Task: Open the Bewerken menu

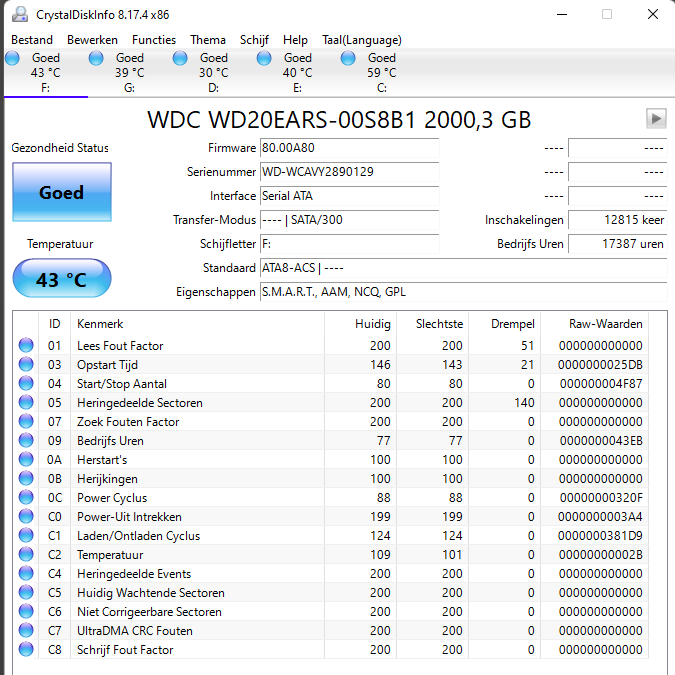Action: 92,40
